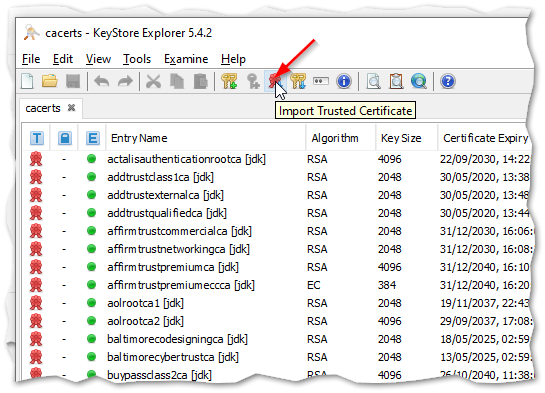Open help via blue question icon
Viewport: 545px width, 393px height.
tap(448, 81)
